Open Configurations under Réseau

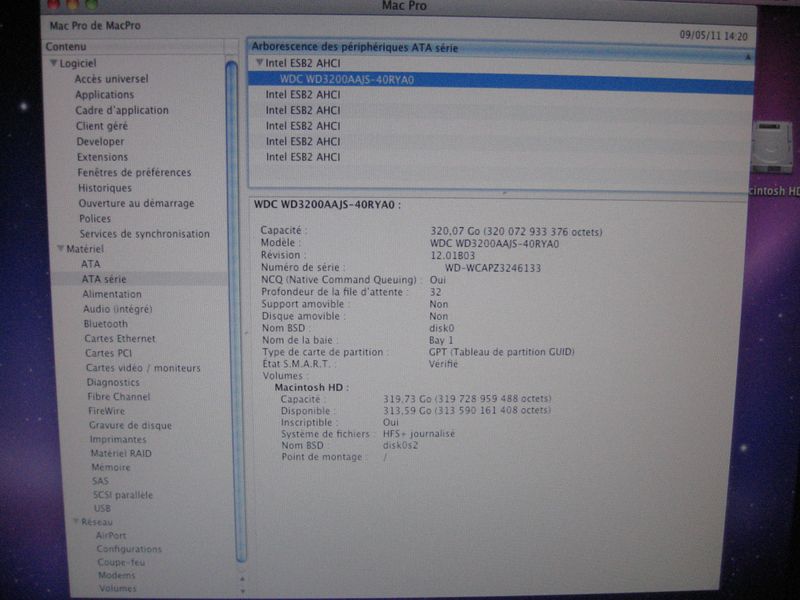(x=129, y=549)
